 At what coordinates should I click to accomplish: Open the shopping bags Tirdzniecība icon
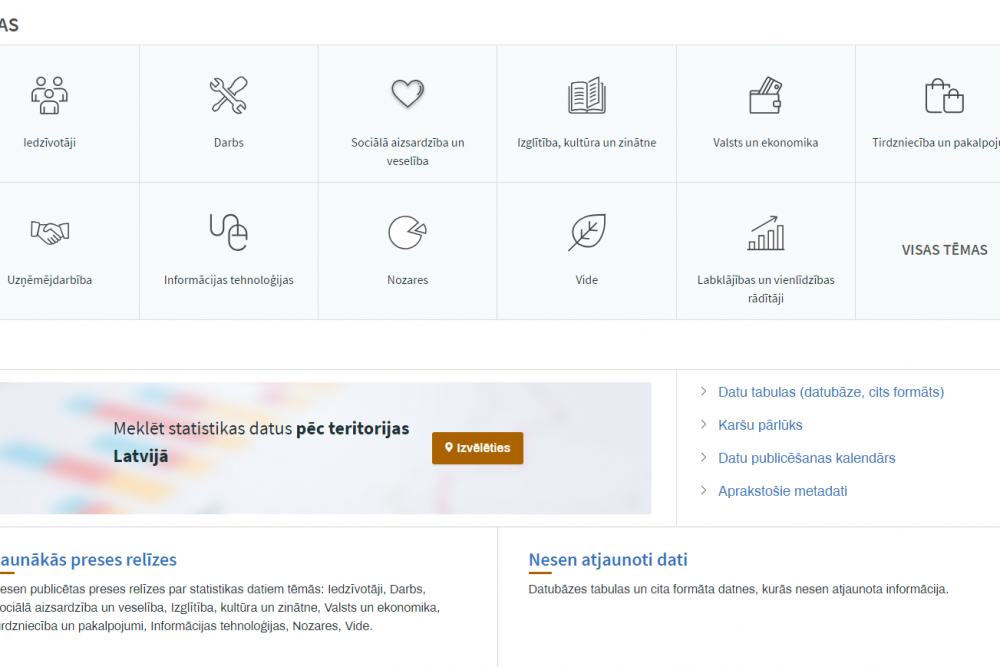[x=945, y=96]
